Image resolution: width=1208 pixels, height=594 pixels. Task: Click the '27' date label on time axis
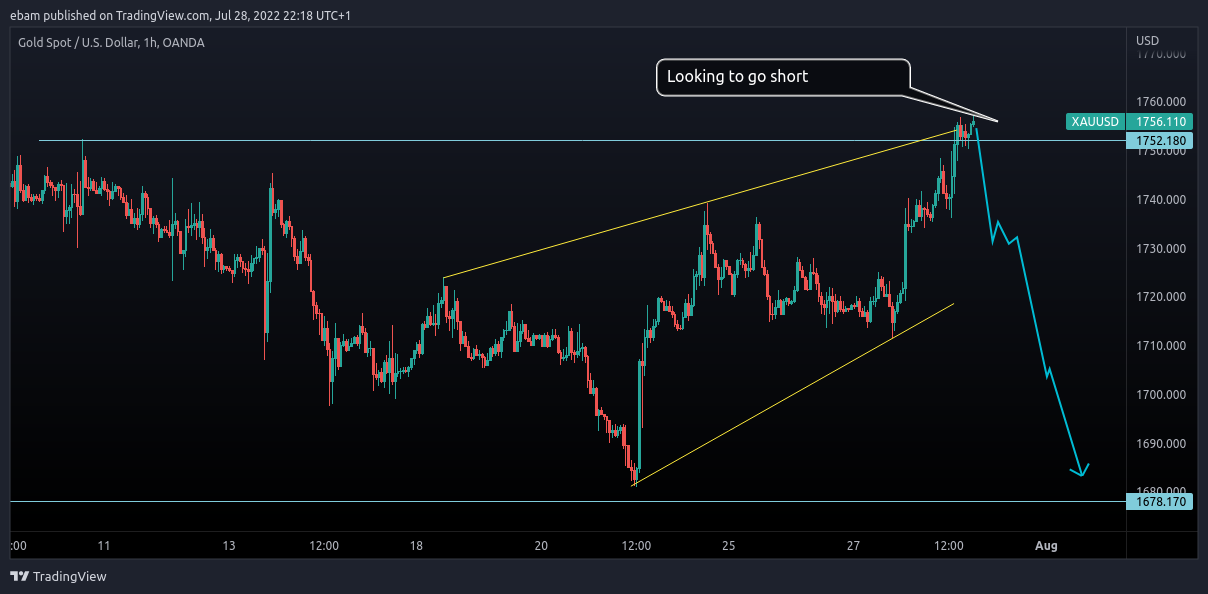854,546
